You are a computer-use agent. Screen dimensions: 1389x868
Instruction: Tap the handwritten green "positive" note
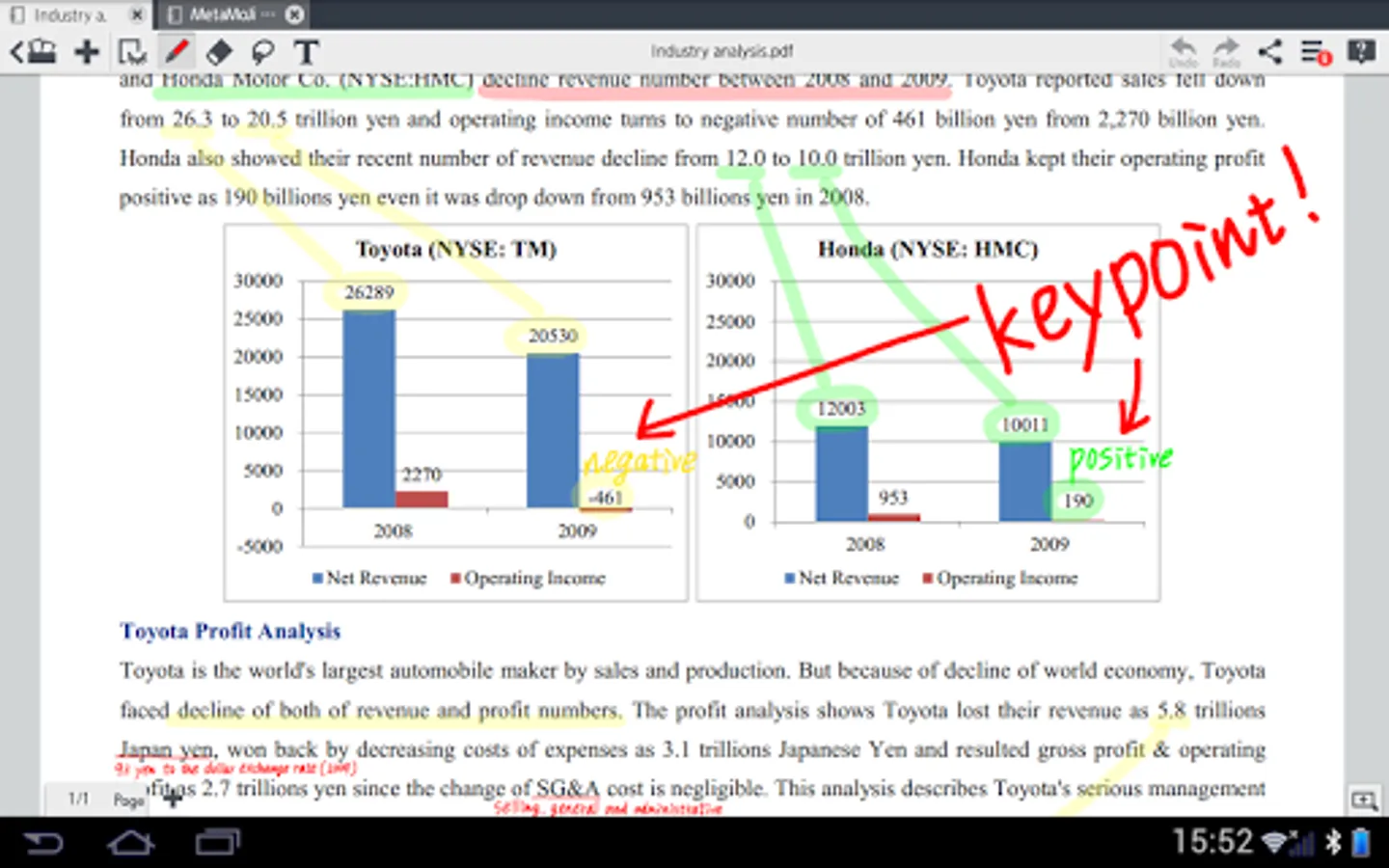click(1121, 459)
